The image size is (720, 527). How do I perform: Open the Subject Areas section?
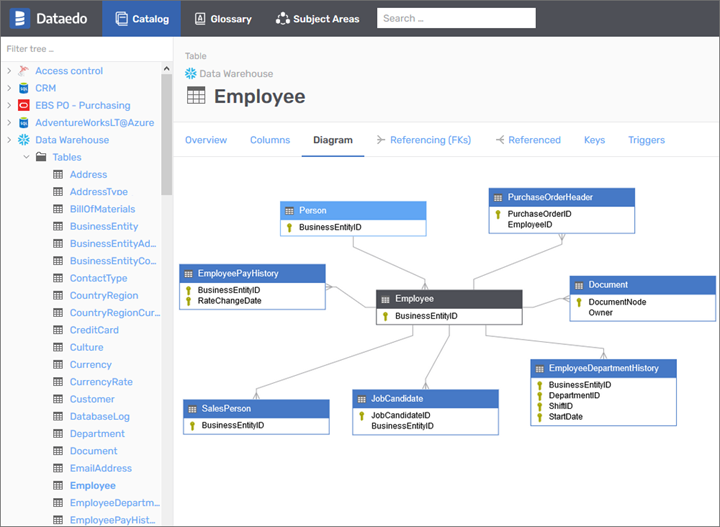point(317,18)
